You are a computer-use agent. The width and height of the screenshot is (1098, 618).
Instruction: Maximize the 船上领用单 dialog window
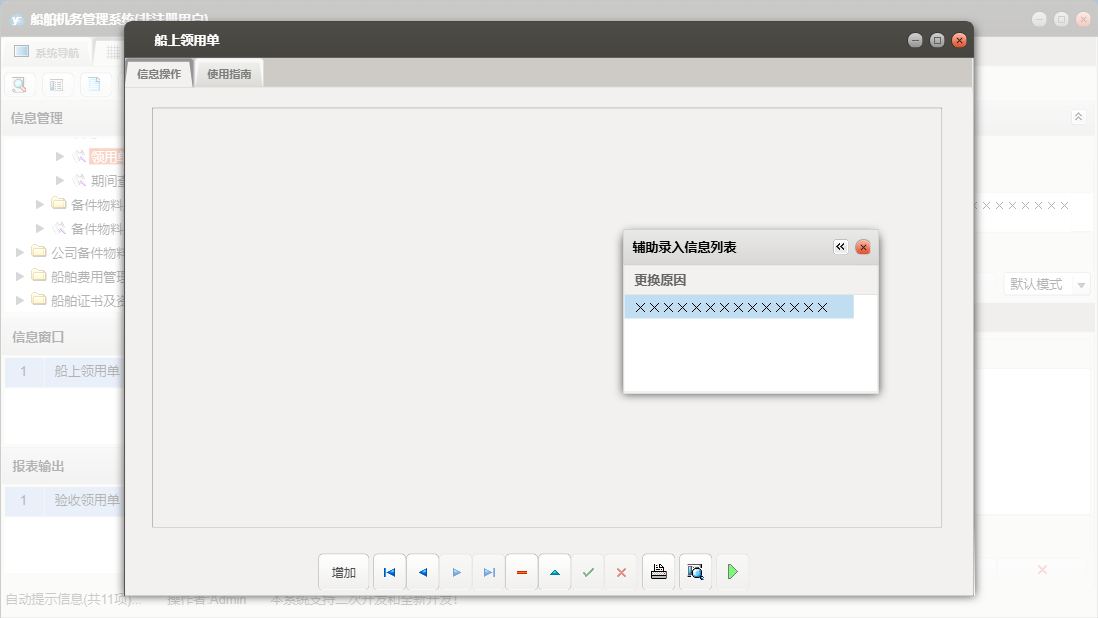937,40
